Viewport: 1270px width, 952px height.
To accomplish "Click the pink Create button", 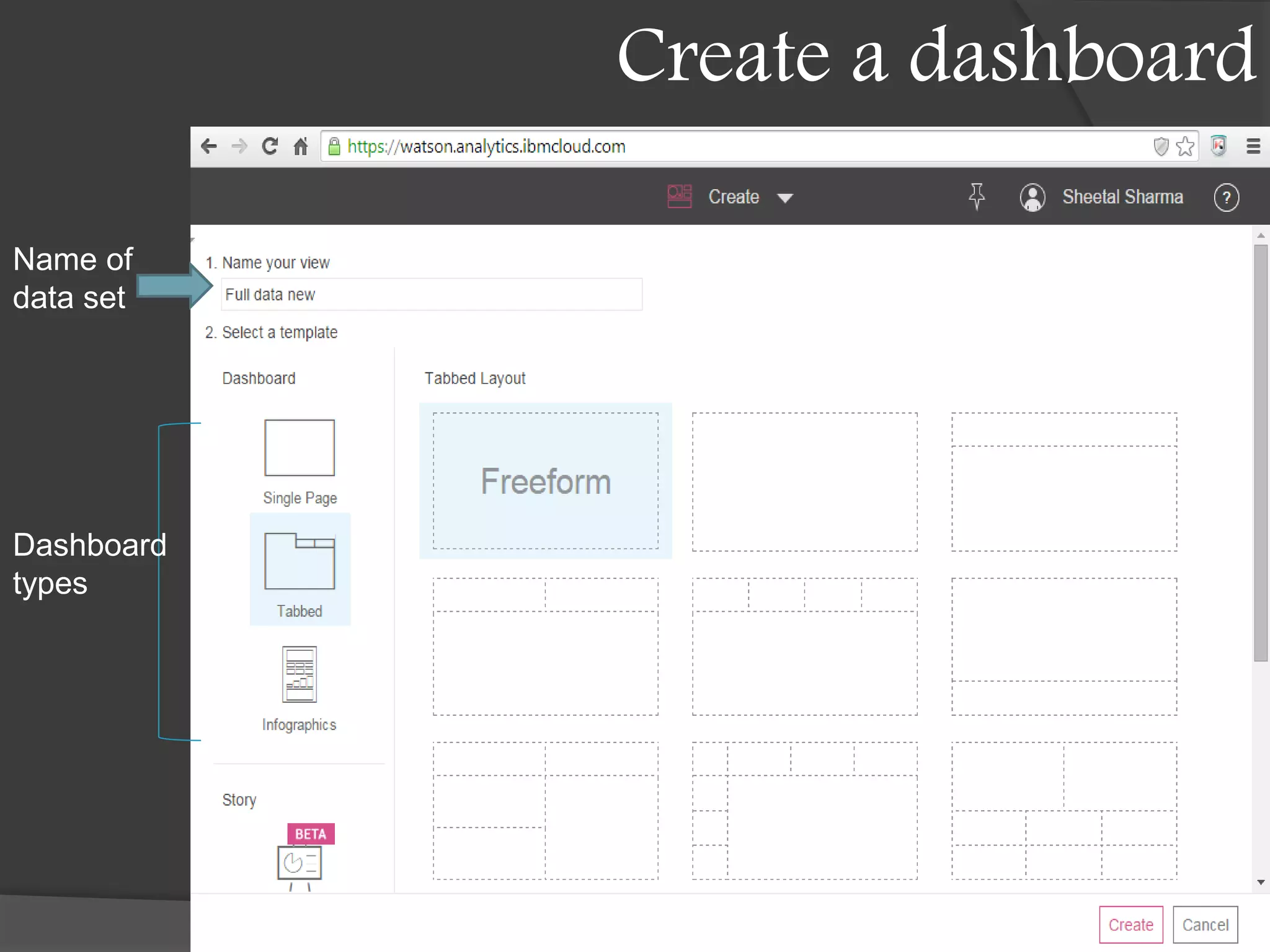I will (1131, 925).
